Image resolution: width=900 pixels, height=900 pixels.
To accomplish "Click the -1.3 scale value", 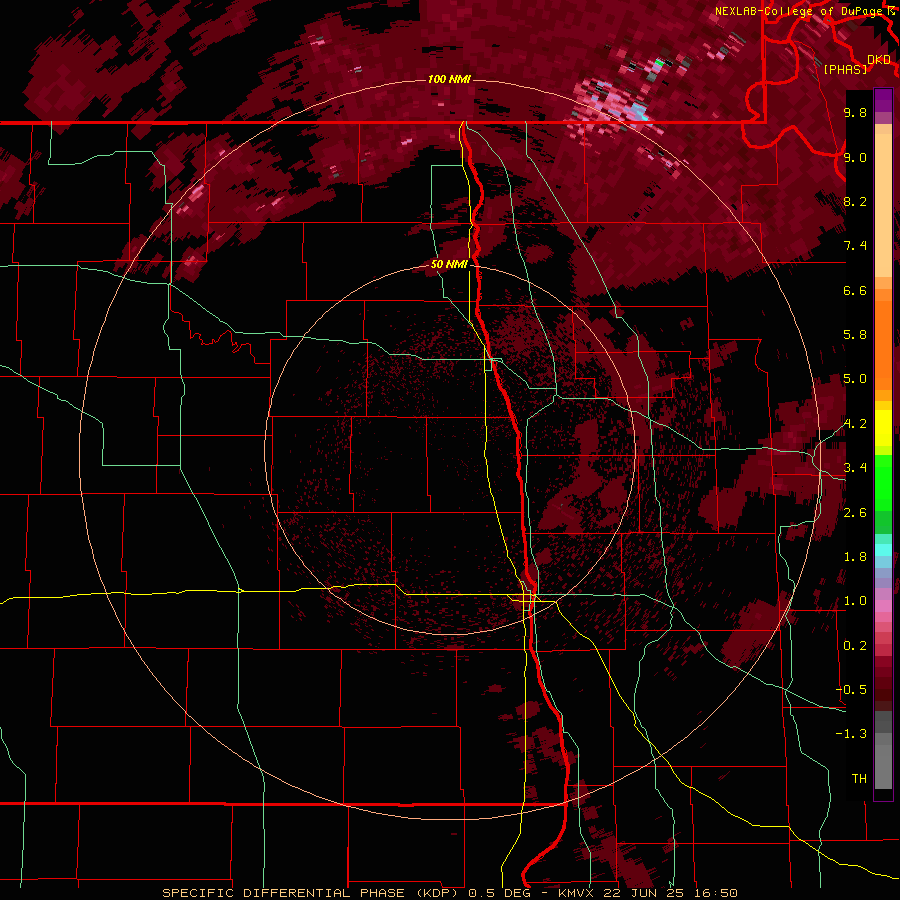I will (851, 734).
